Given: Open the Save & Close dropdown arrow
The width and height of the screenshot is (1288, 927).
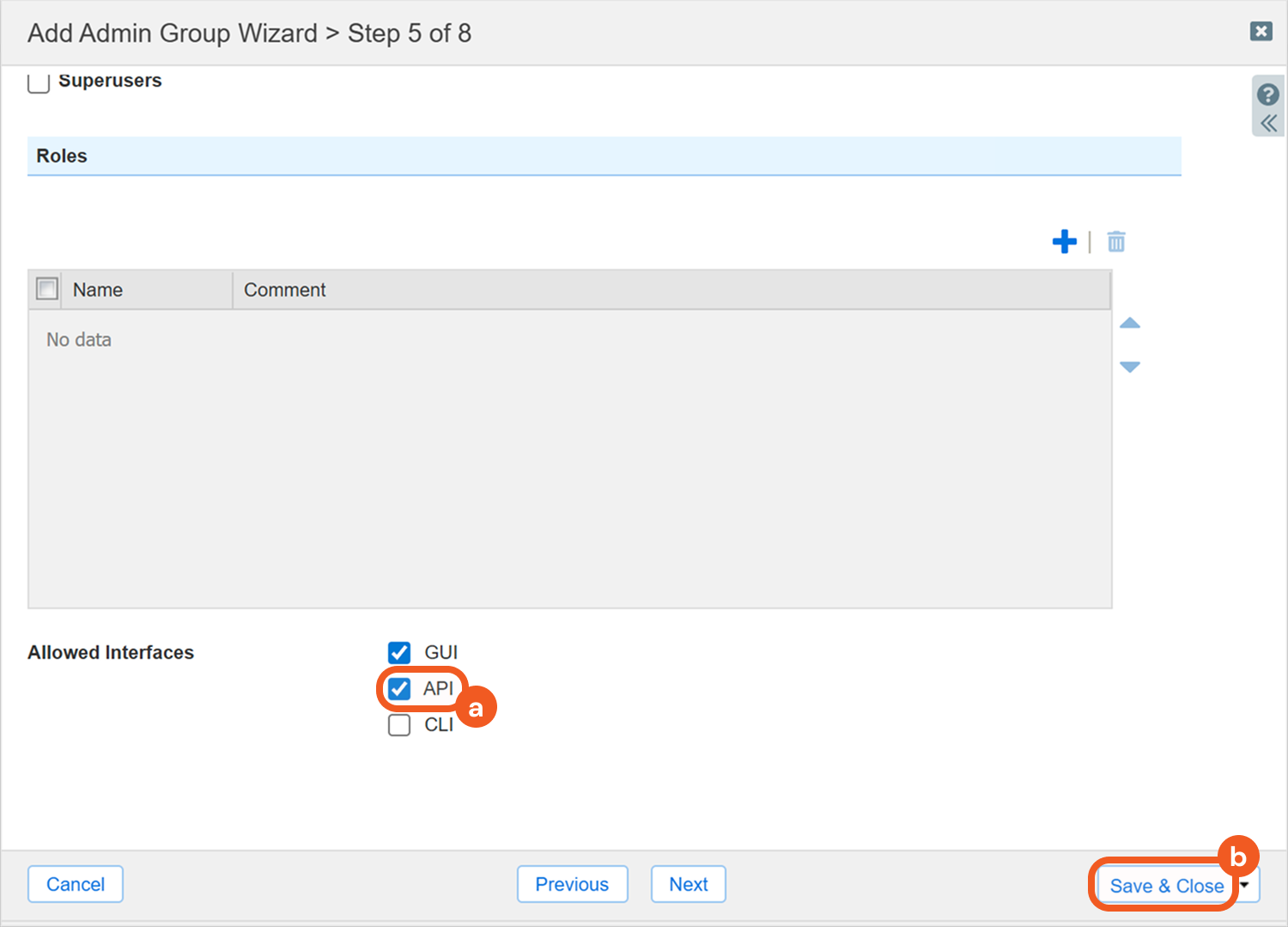Looking at the screenshot, I should pos(1245,885).
